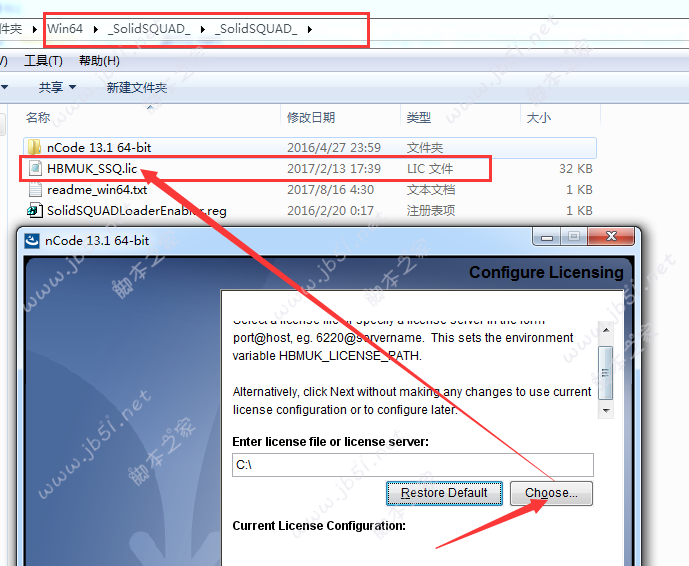The height and width of the screenshot is (566, 689).
Task: Click the instructions scrollbar up arrow
Action: pos(606,330)
